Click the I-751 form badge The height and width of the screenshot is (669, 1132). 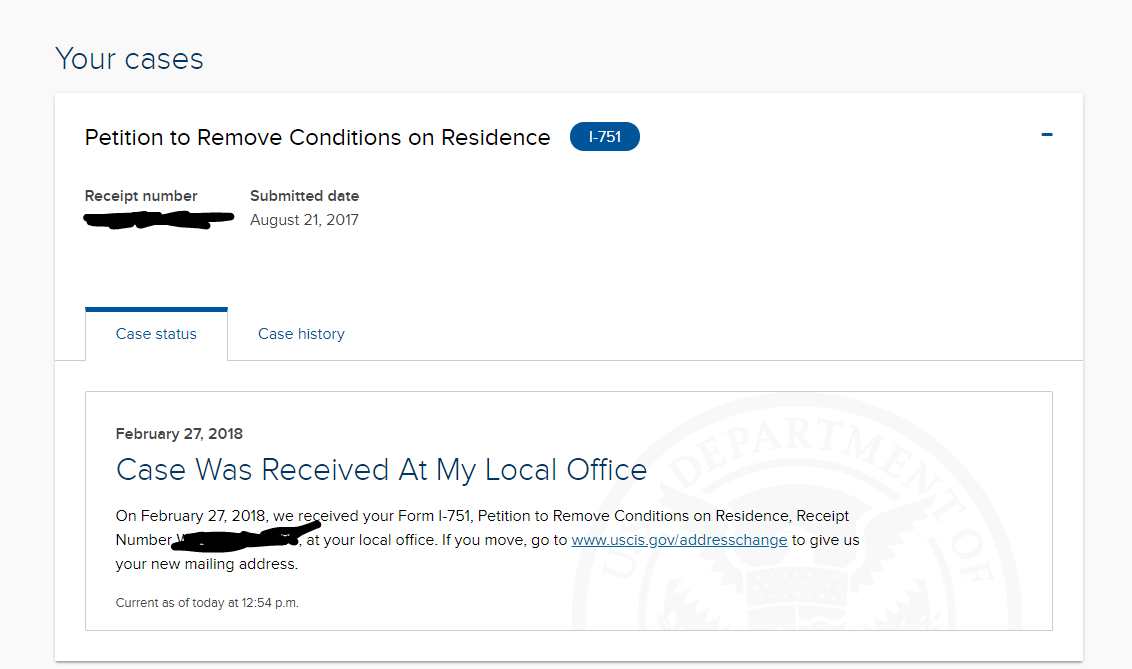(604, 136)
